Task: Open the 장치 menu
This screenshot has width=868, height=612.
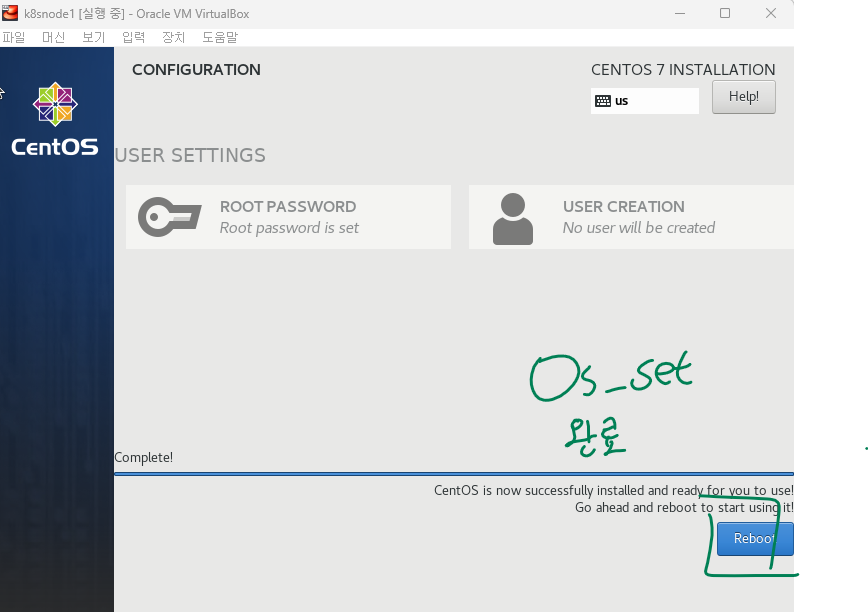Action: [x=173, y=37]
